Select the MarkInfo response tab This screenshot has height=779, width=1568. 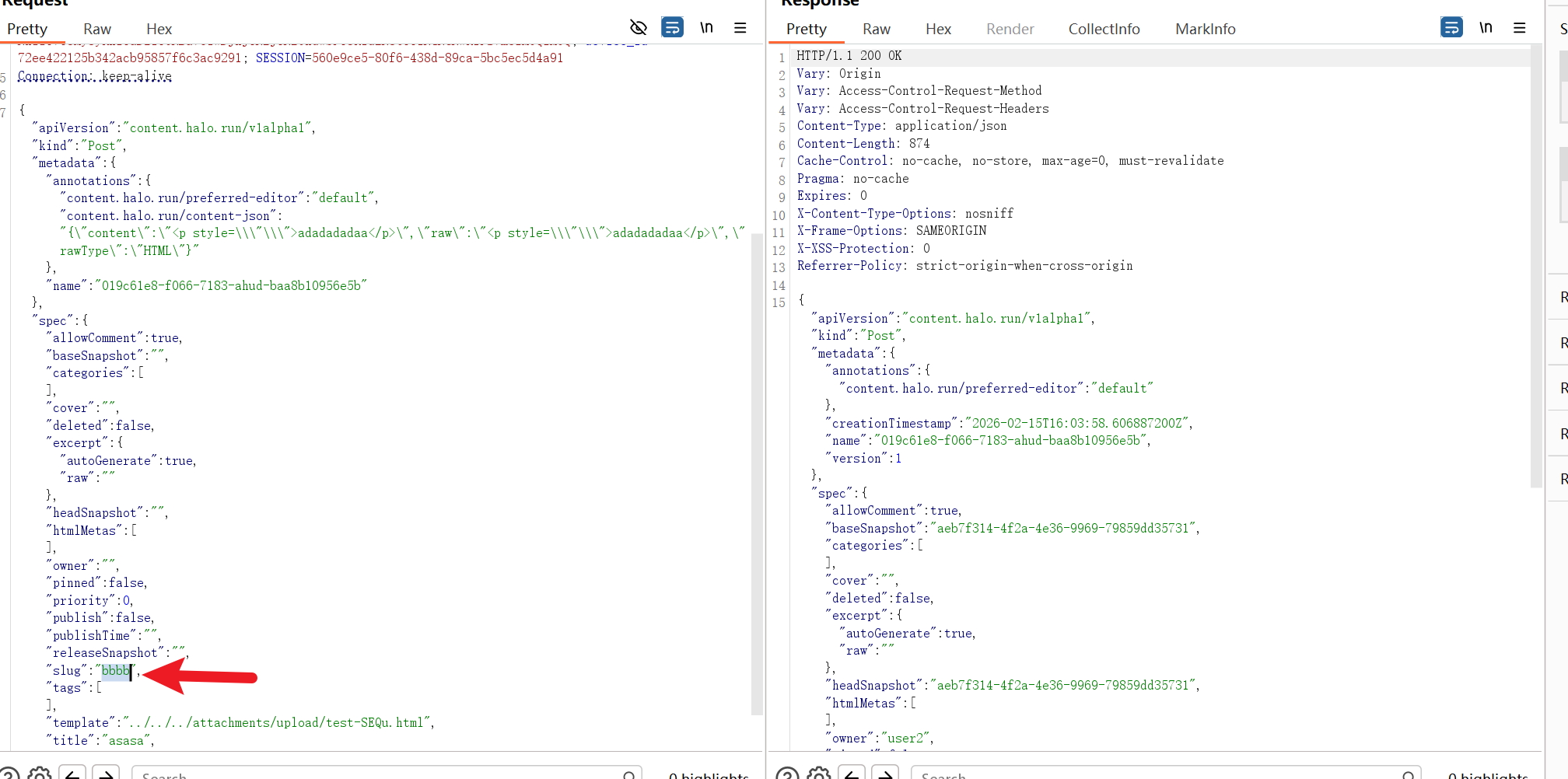pyautogui.click(x=1205, y=29)
